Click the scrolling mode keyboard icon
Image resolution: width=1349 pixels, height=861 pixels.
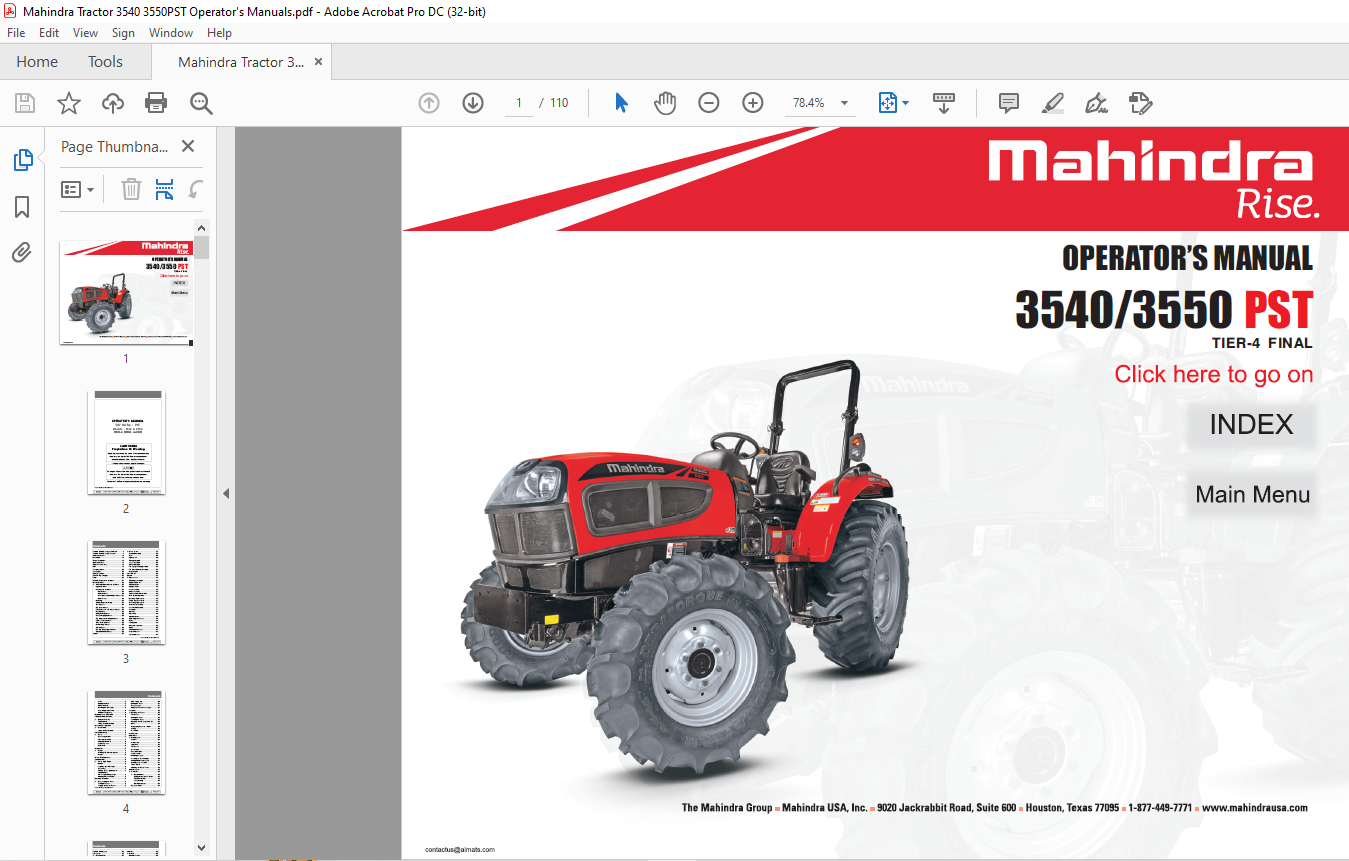(x=944, y=103)
